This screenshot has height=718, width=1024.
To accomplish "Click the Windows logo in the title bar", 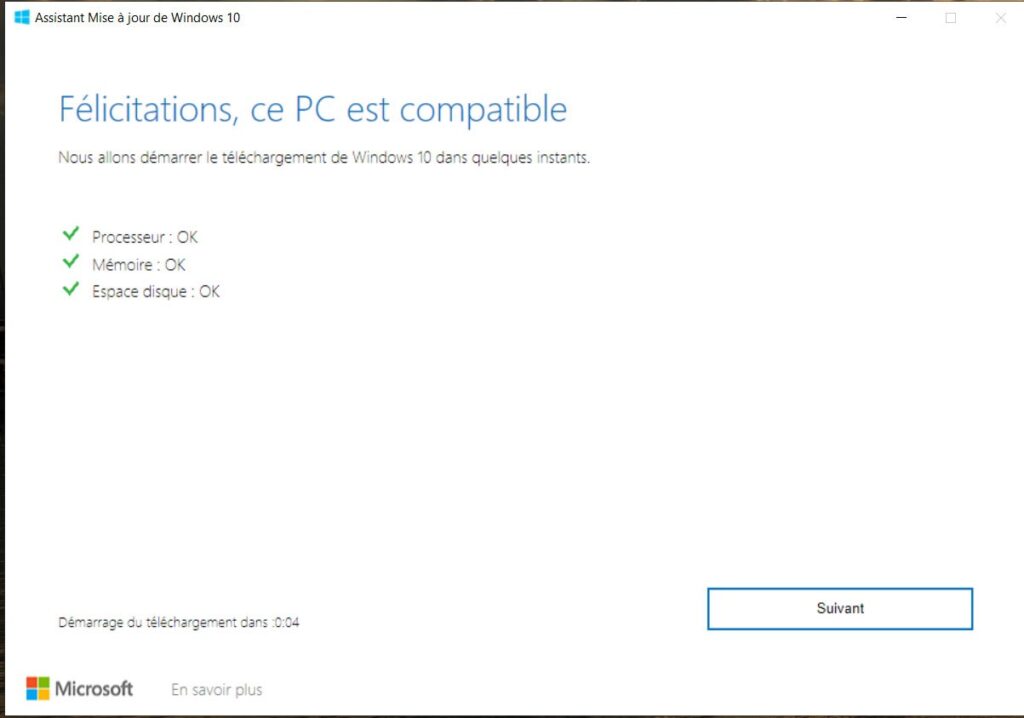I will pyautogui.click(x=22, y=18).
